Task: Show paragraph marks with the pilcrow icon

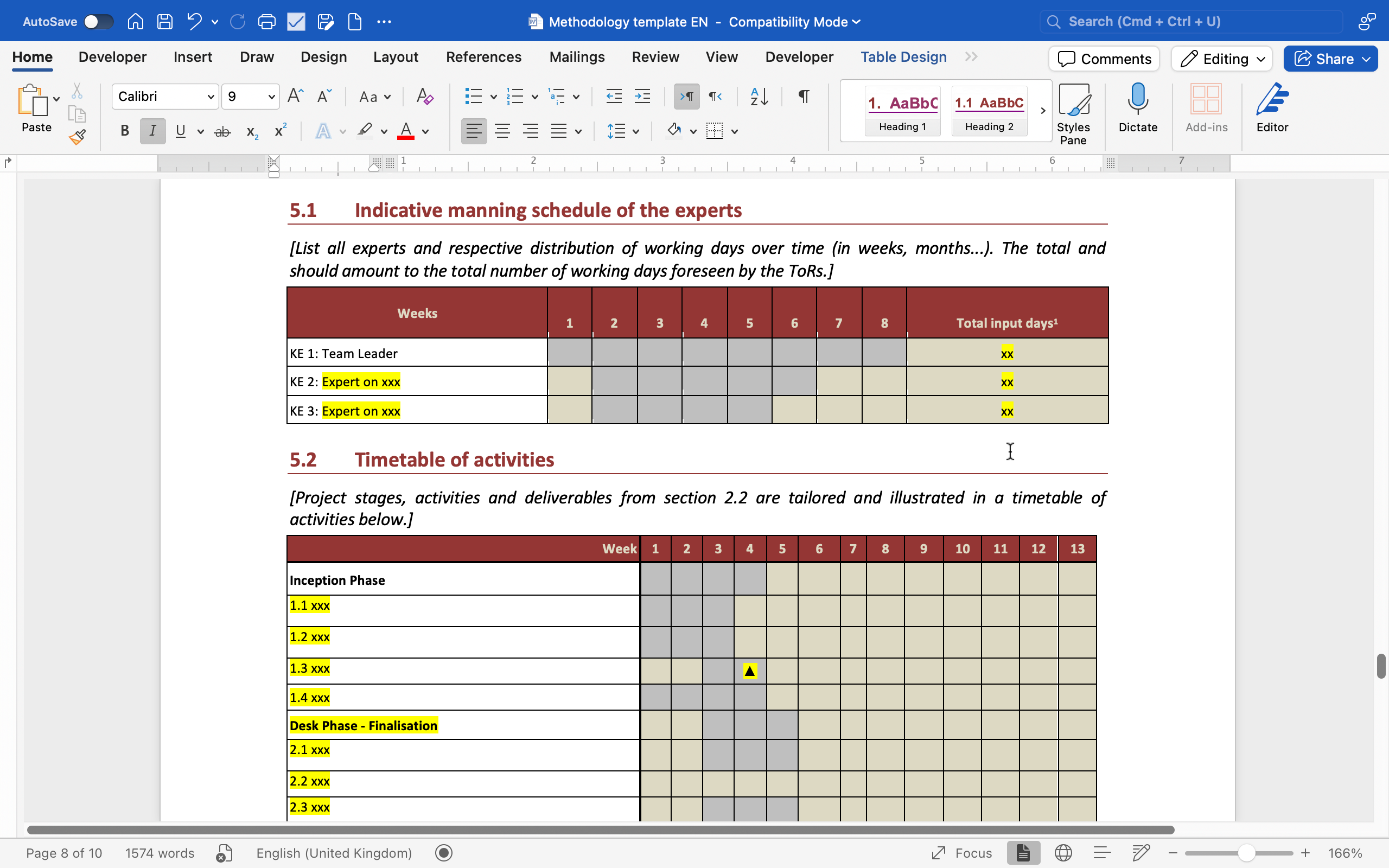Action: [804, 97]
